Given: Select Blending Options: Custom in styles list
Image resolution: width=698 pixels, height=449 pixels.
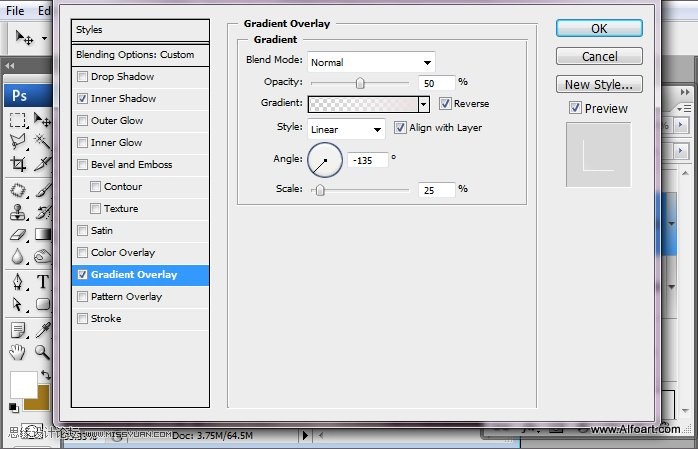Looking at the screenshot, I should (x=141, y=55).
